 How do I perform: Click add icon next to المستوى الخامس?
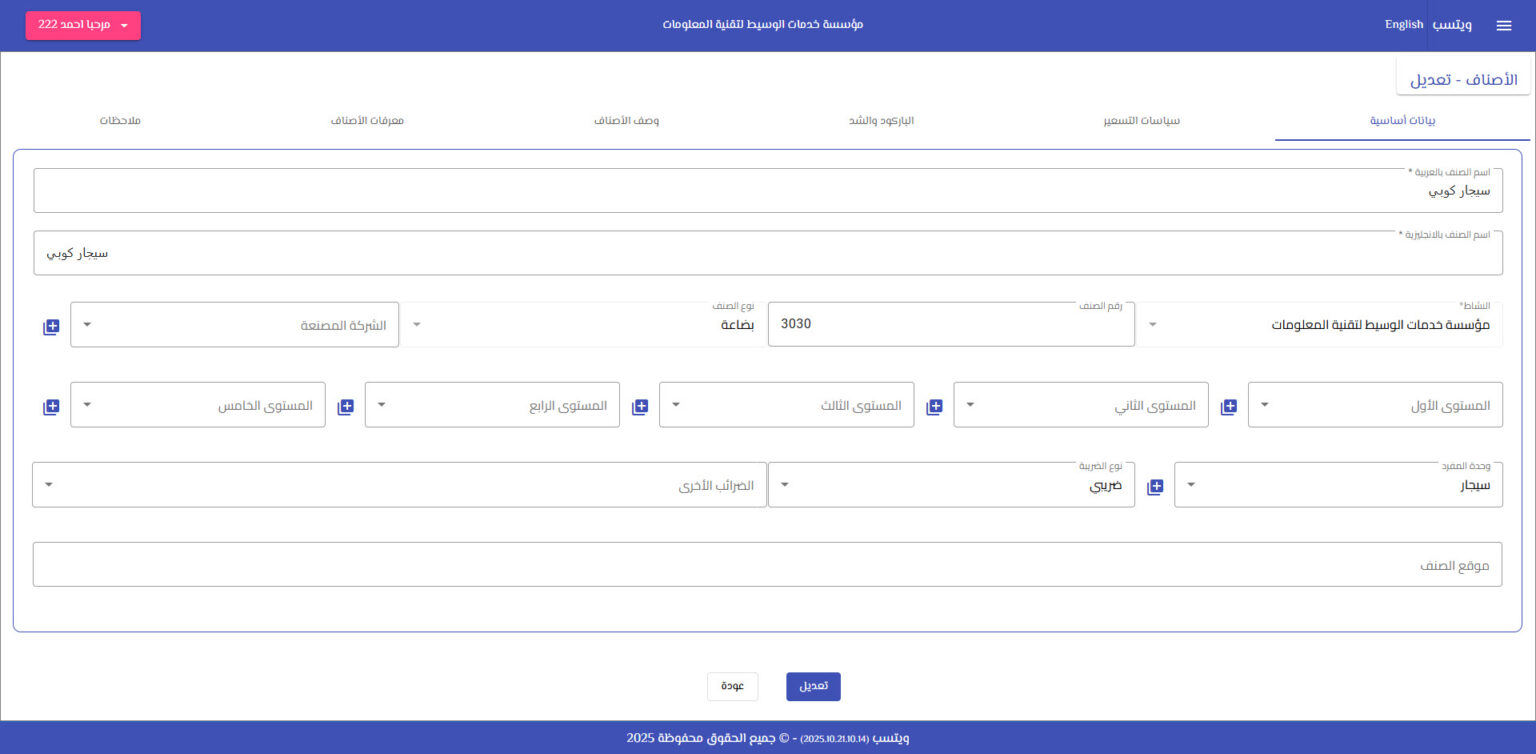point(51,407)
